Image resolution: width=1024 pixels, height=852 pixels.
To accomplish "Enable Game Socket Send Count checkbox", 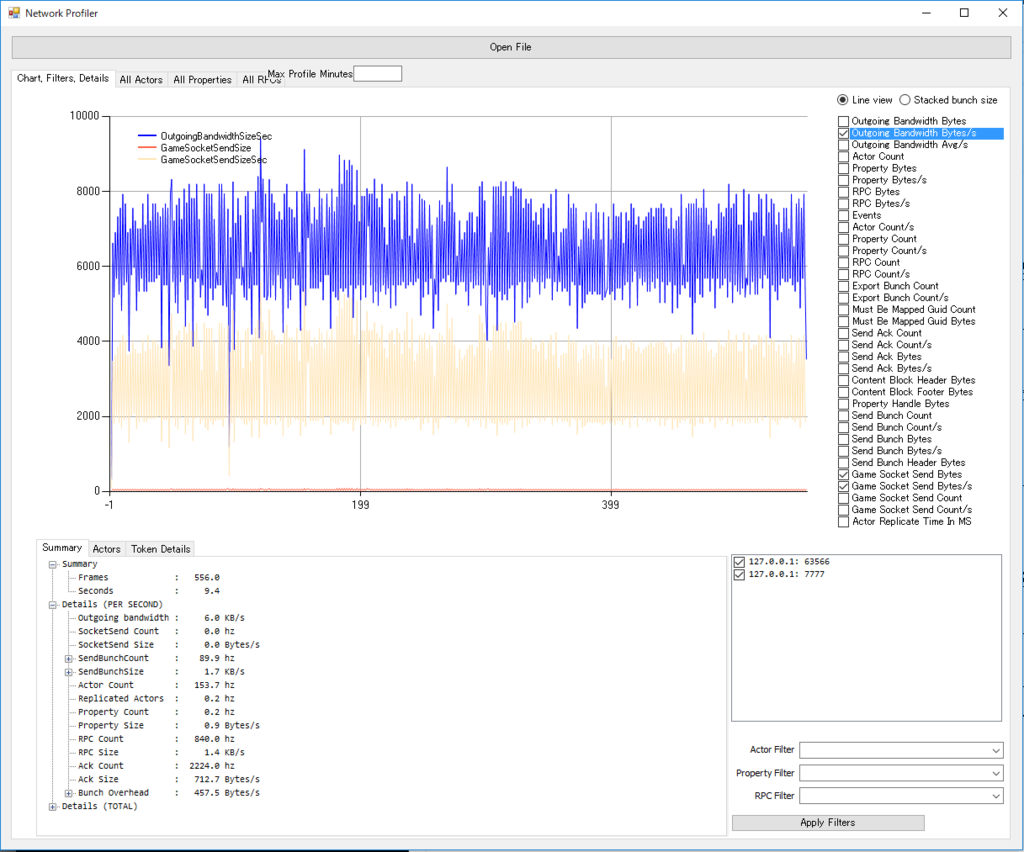I will (x=844, y=498).
